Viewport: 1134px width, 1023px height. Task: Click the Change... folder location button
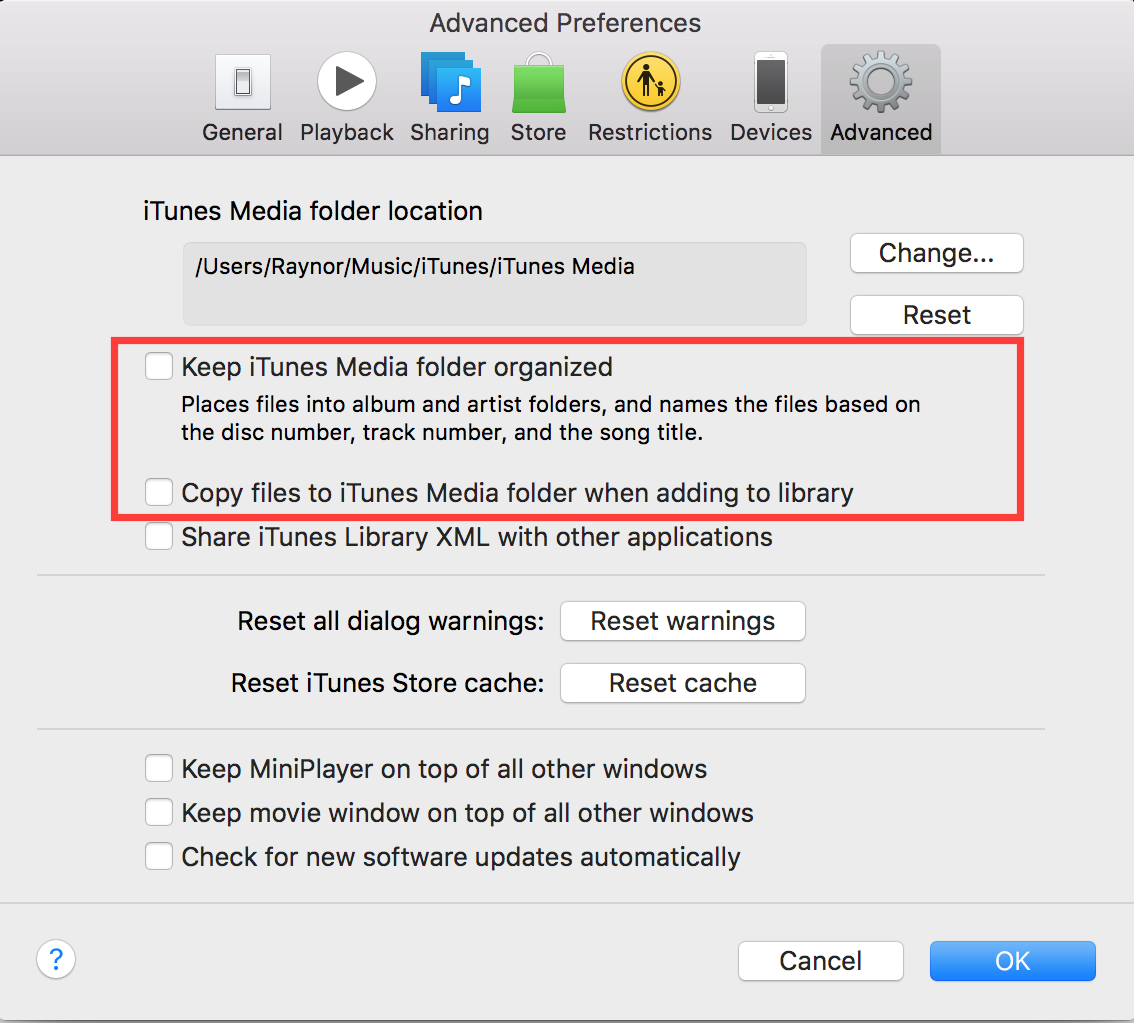(x=937, y=253)
